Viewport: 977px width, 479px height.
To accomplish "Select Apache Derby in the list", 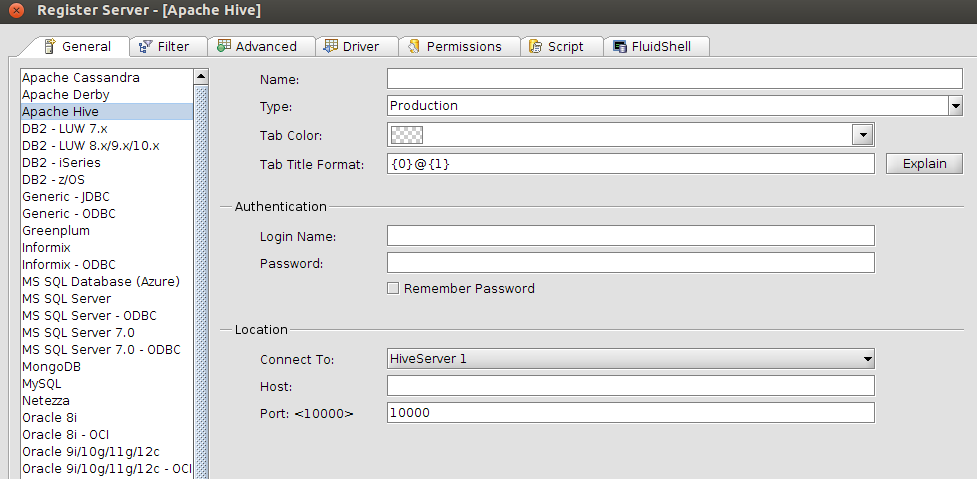I will pyautogui.click(x=107, y=95).
